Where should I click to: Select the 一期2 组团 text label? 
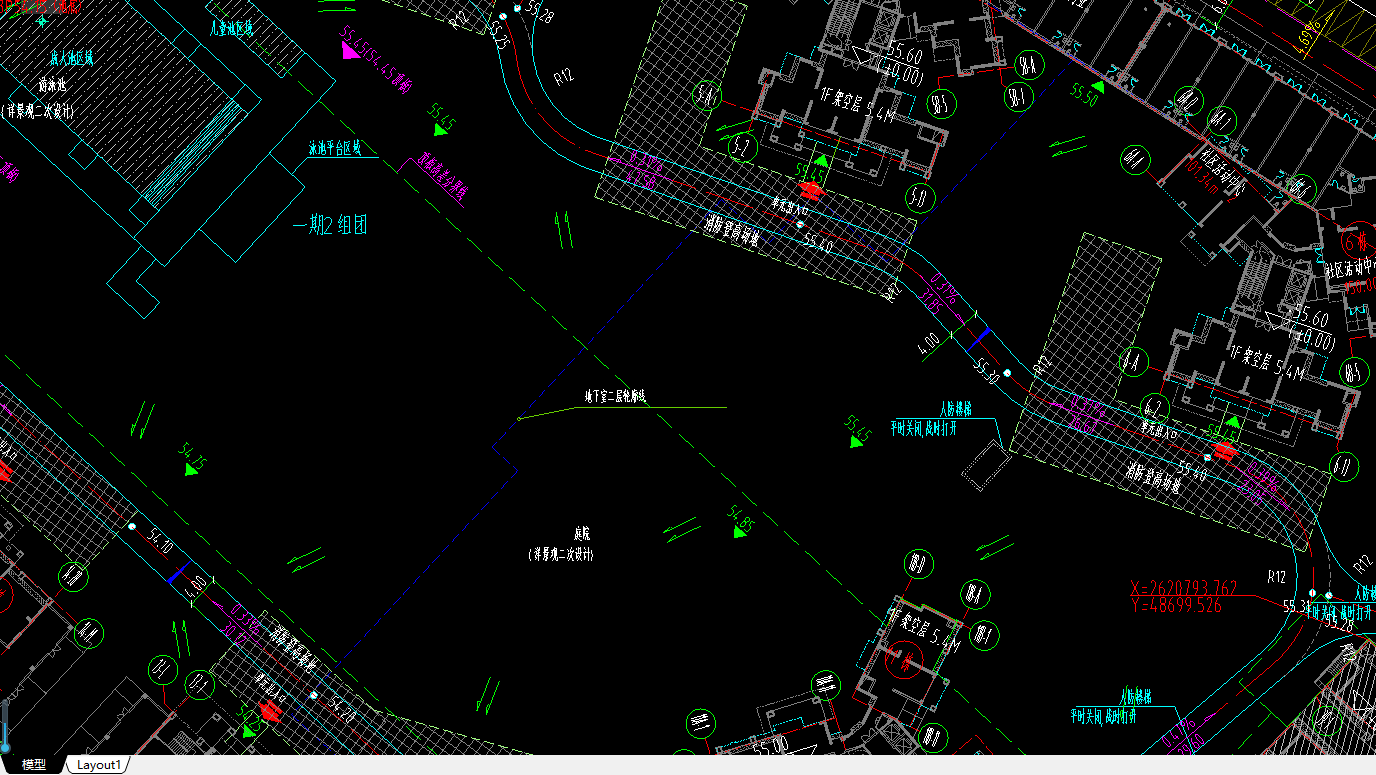tap(330, 226)
